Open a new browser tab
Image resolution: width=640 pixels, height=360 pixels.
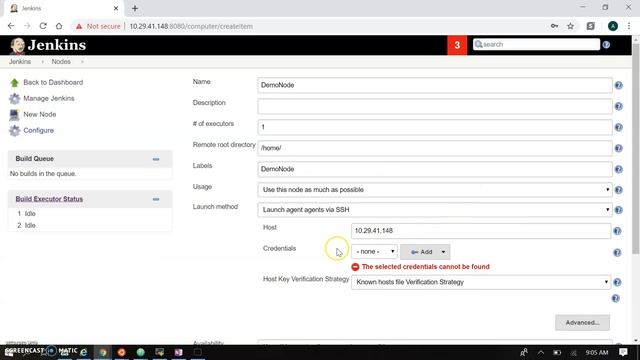135,8
